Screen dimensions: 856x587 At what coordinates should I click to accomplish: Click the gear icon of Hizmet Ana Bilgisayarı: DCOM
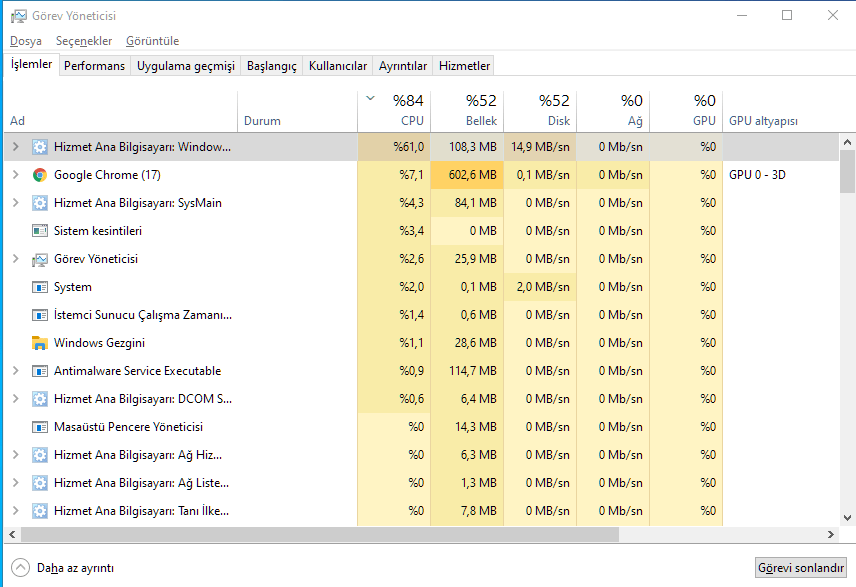click(x=39, y=399)
